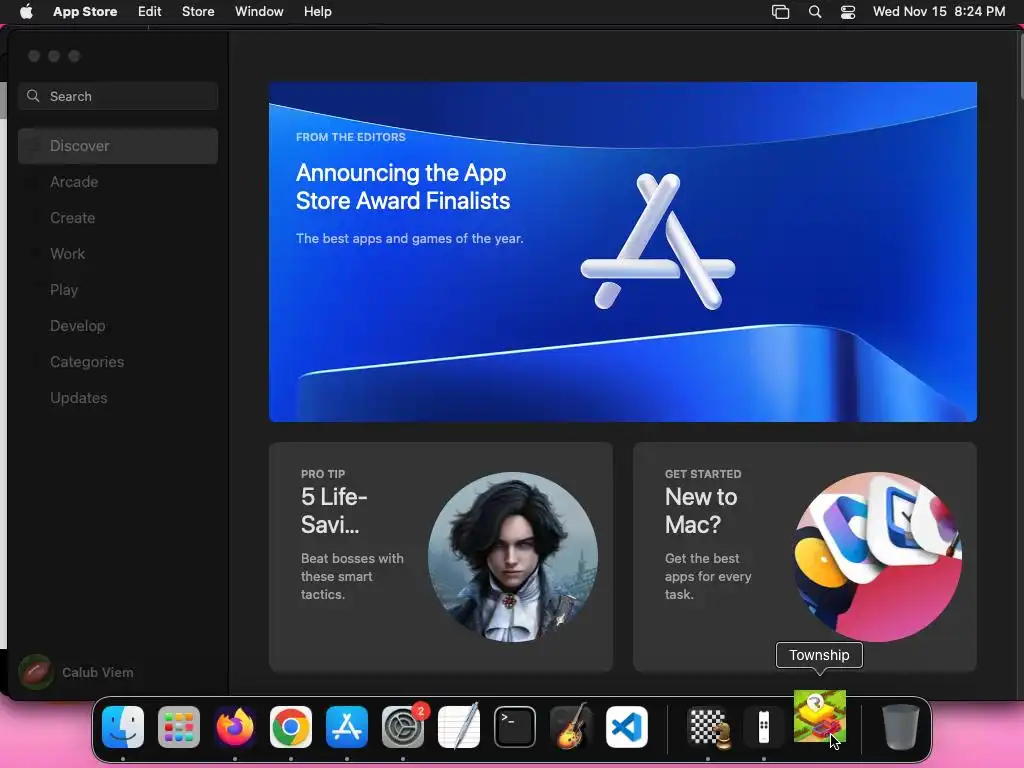1024x768 pixels.
Task: Open Launchpad in the dock
Action: [179, 727]
